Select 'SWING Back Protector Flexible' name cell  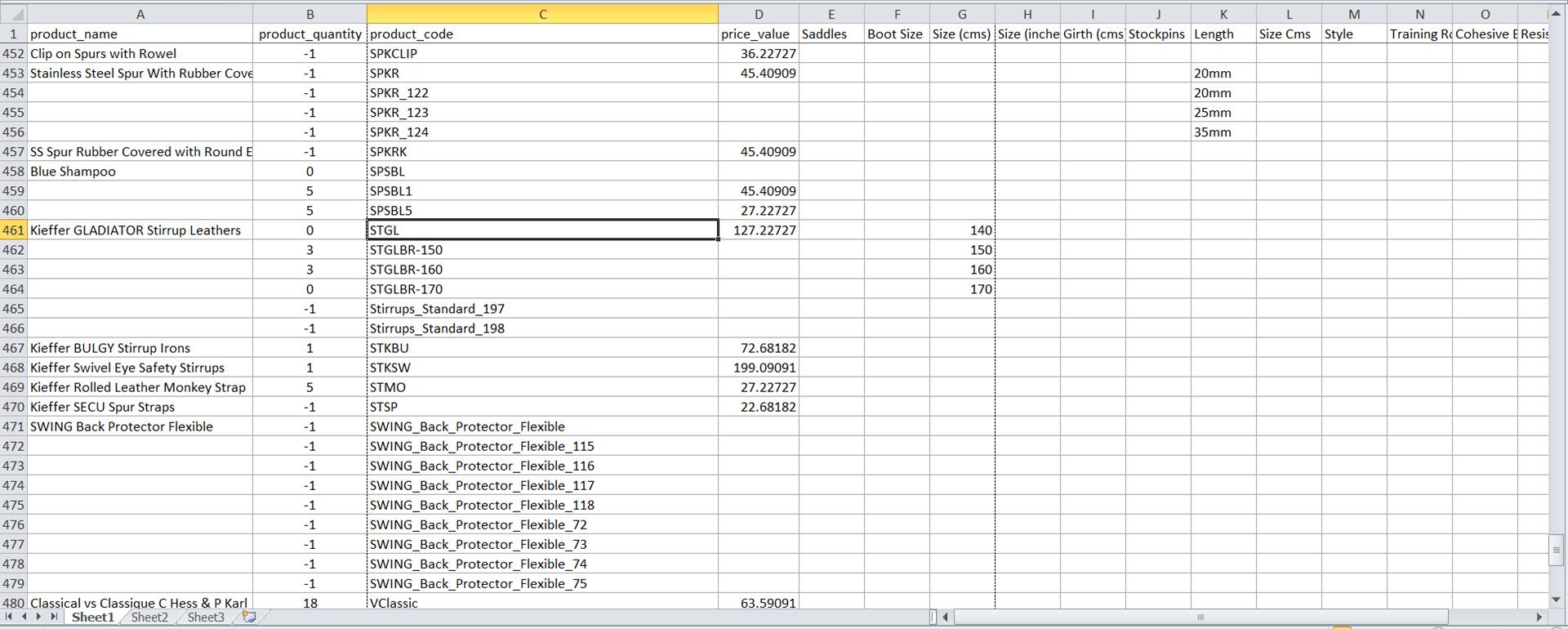click(140, 426)
